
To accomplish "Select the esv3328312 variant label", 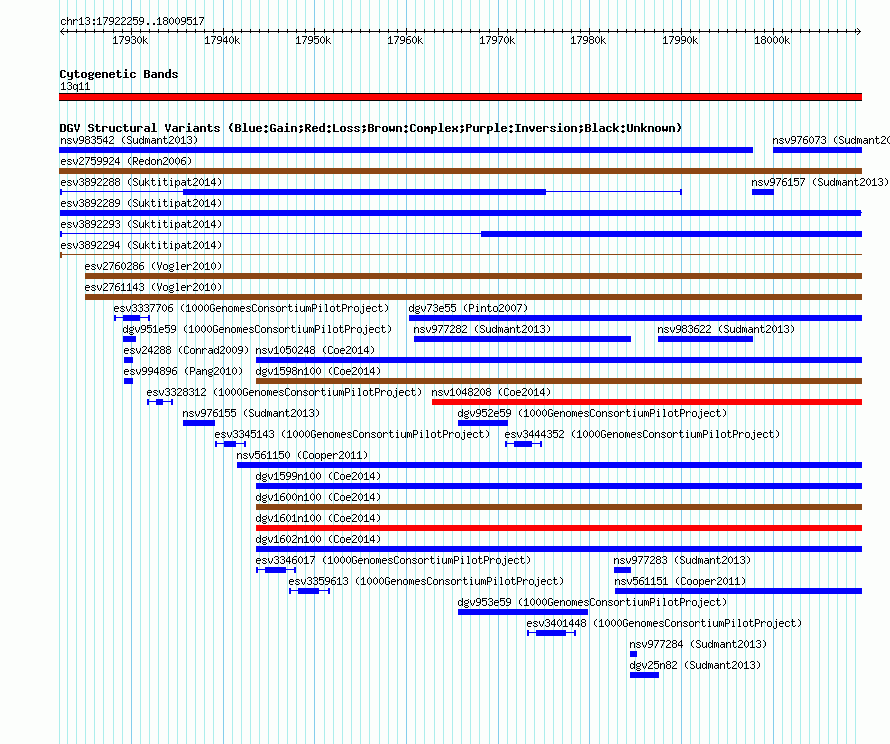I will pyautogui.click(x=284, y=392).
